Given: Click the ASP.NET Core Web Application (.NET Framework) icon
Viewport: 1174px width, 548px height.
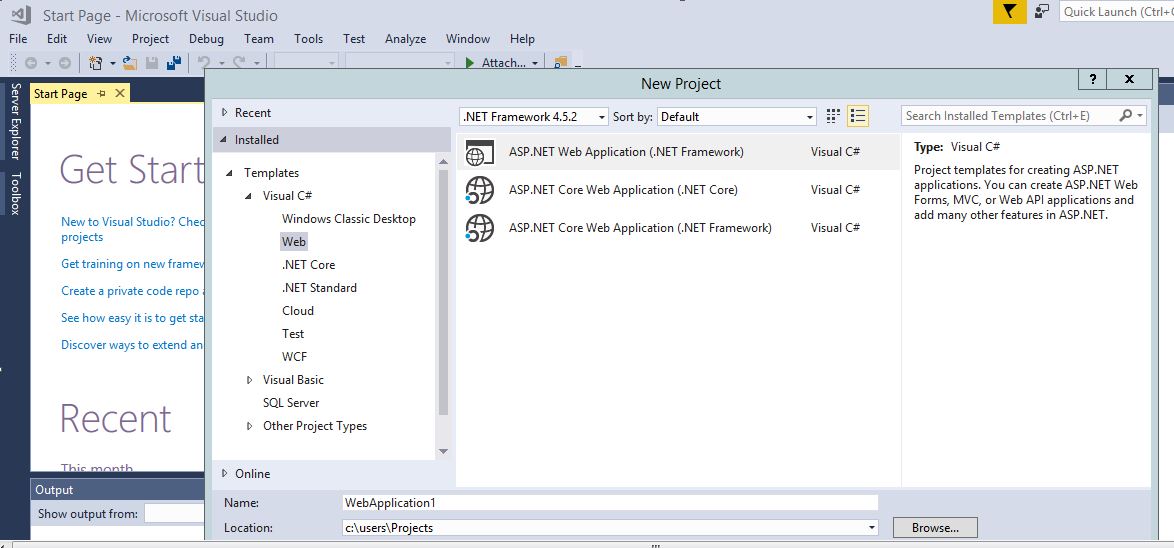Looking at the screenshot, I should 479,228.
